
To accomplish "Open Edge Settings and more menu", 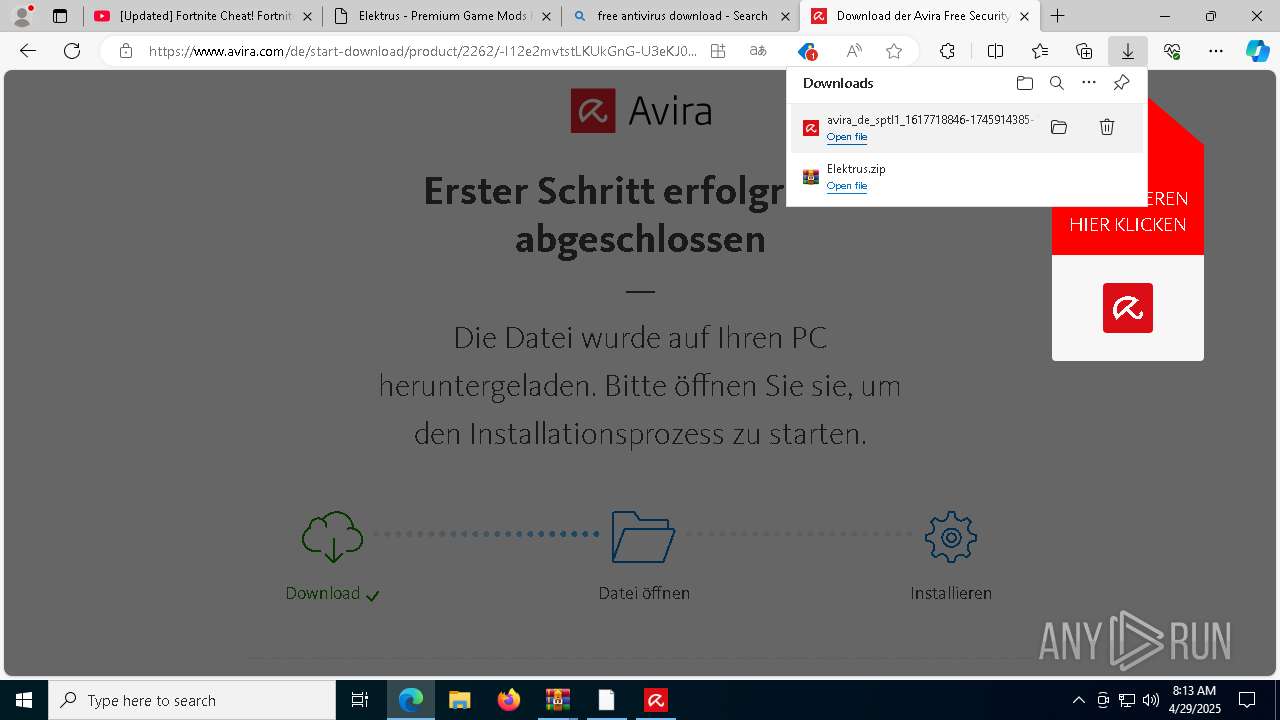I will tap(1216, 51).
